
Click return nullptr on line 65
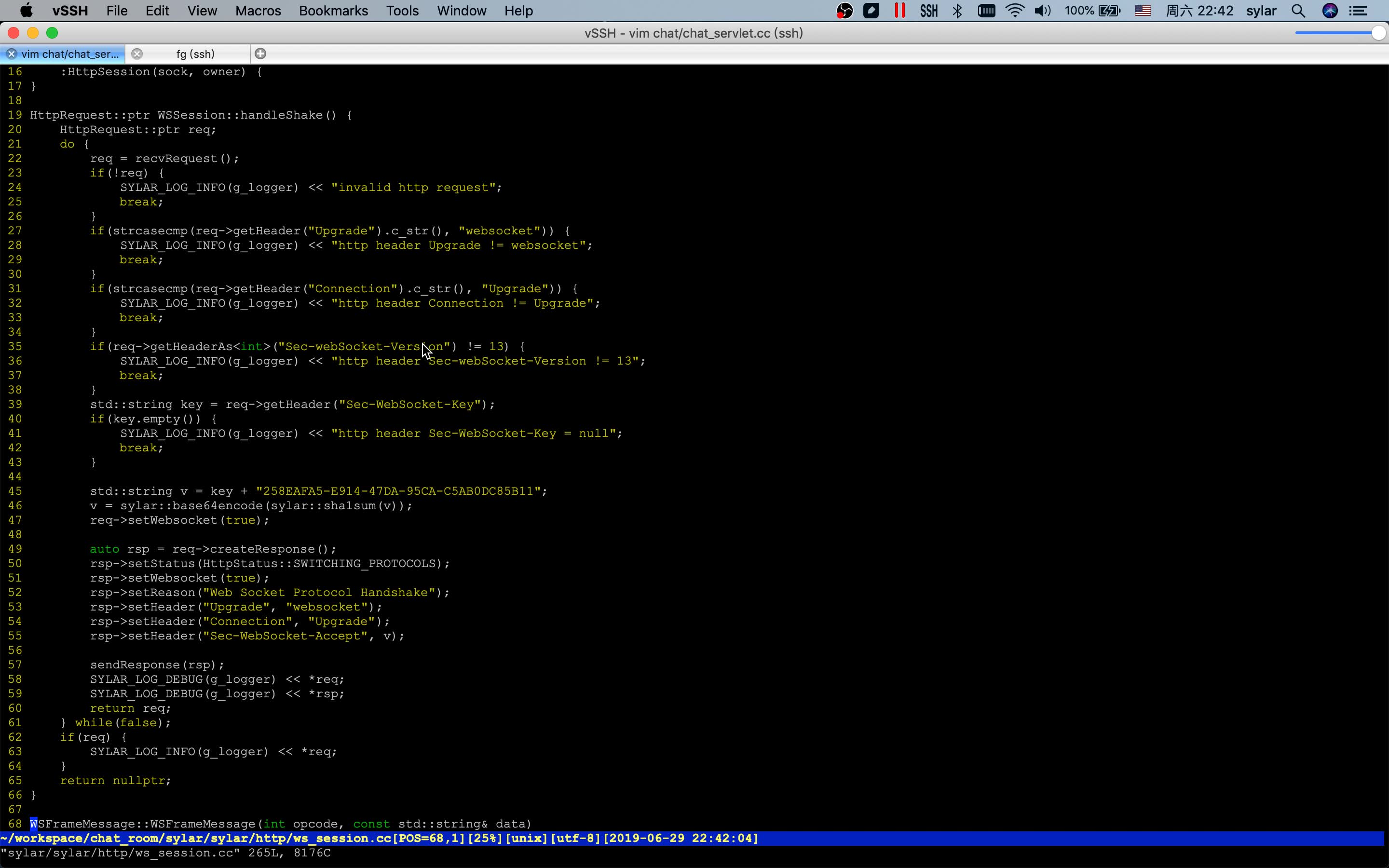[x=112, y=781]
